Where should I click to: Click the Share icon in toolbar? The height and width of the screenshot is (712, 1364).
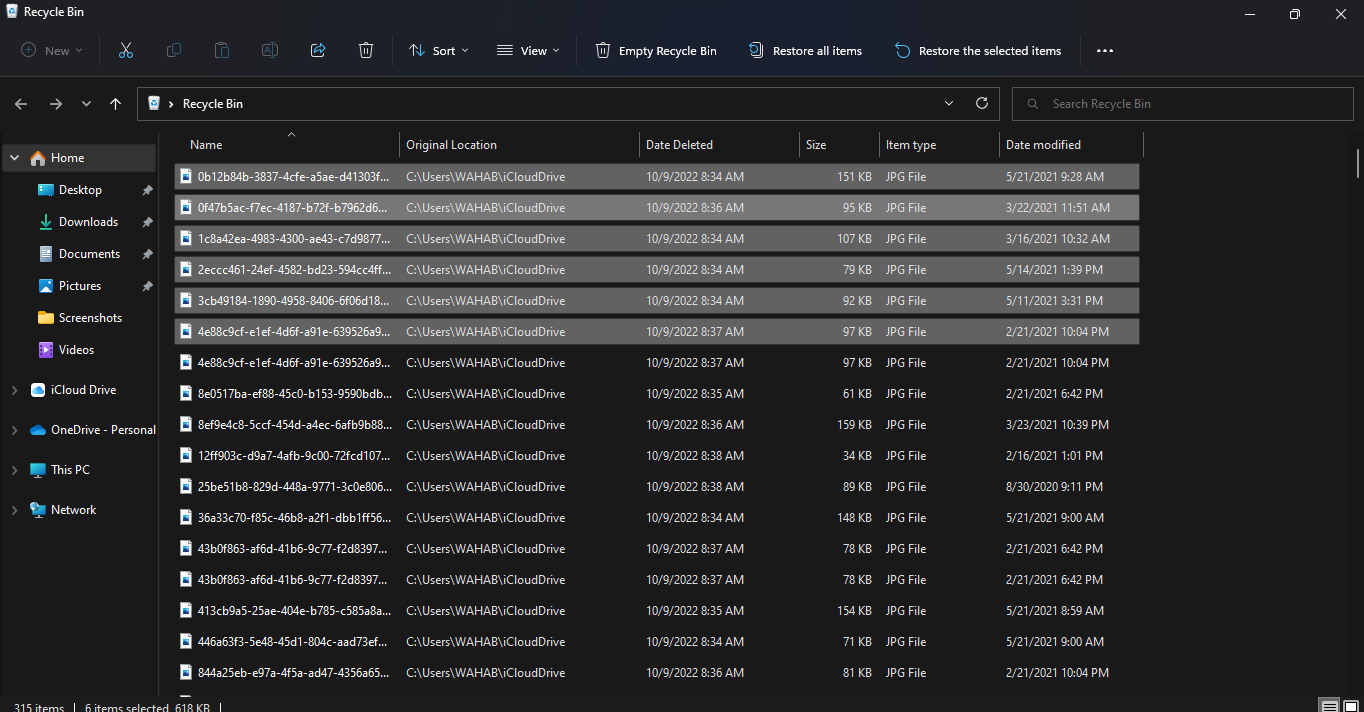pyautogui.click(x=318, y=51)
